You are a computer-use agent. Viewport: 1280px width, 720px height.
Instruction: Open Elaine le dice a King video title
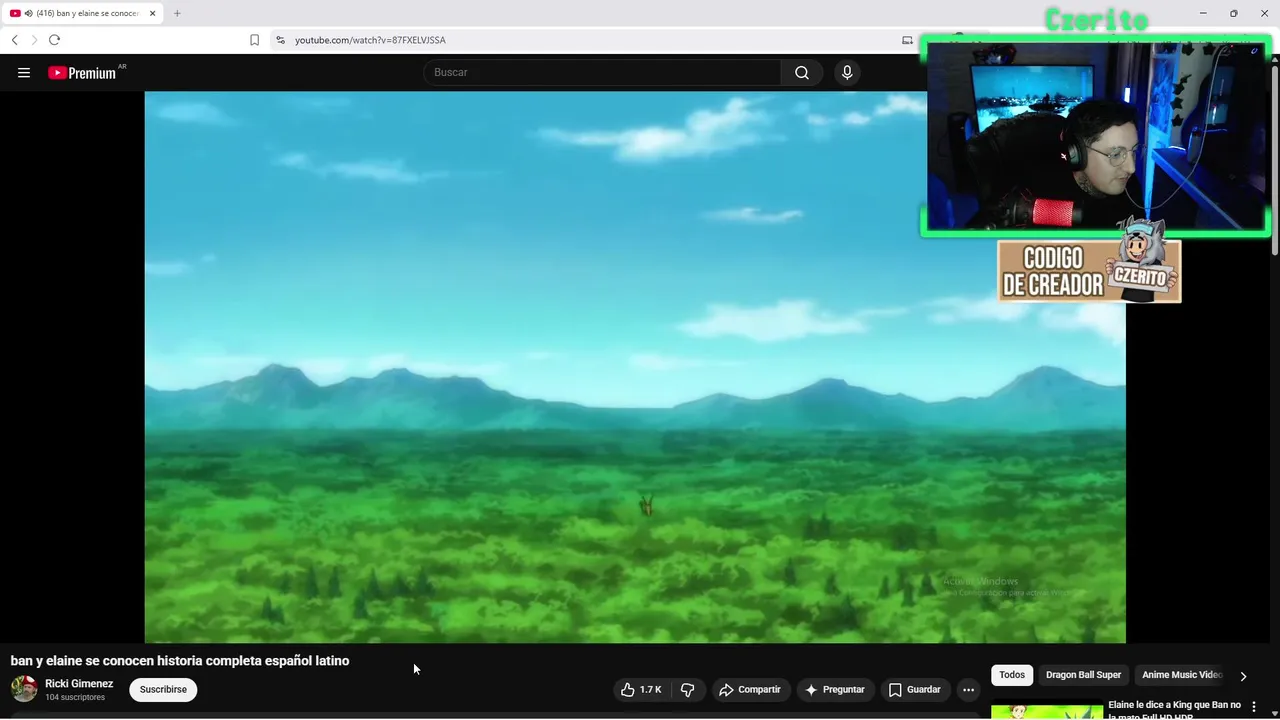(1174, 709)
